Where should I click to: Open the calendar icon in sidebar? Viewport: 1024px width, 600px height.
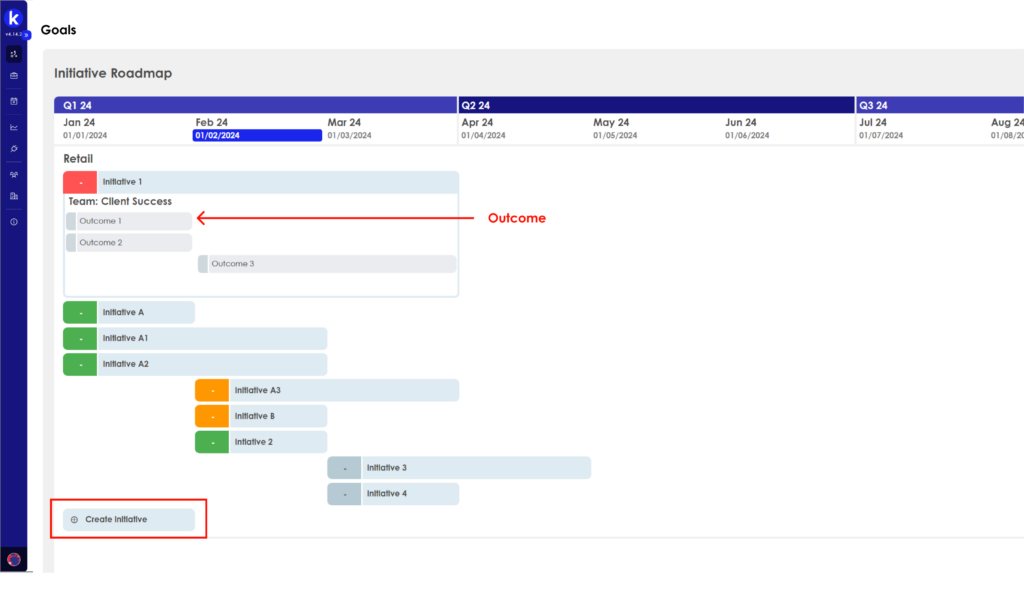pos(14,101)
